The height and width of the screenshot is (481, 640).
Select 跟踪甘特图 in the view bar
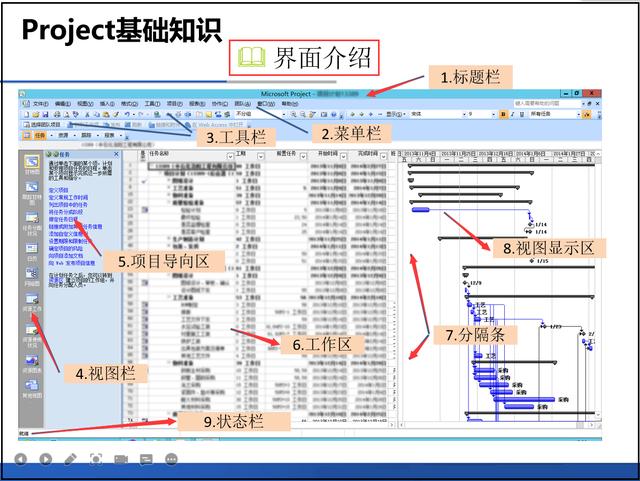pyautogui.click(x=32, y=193)
